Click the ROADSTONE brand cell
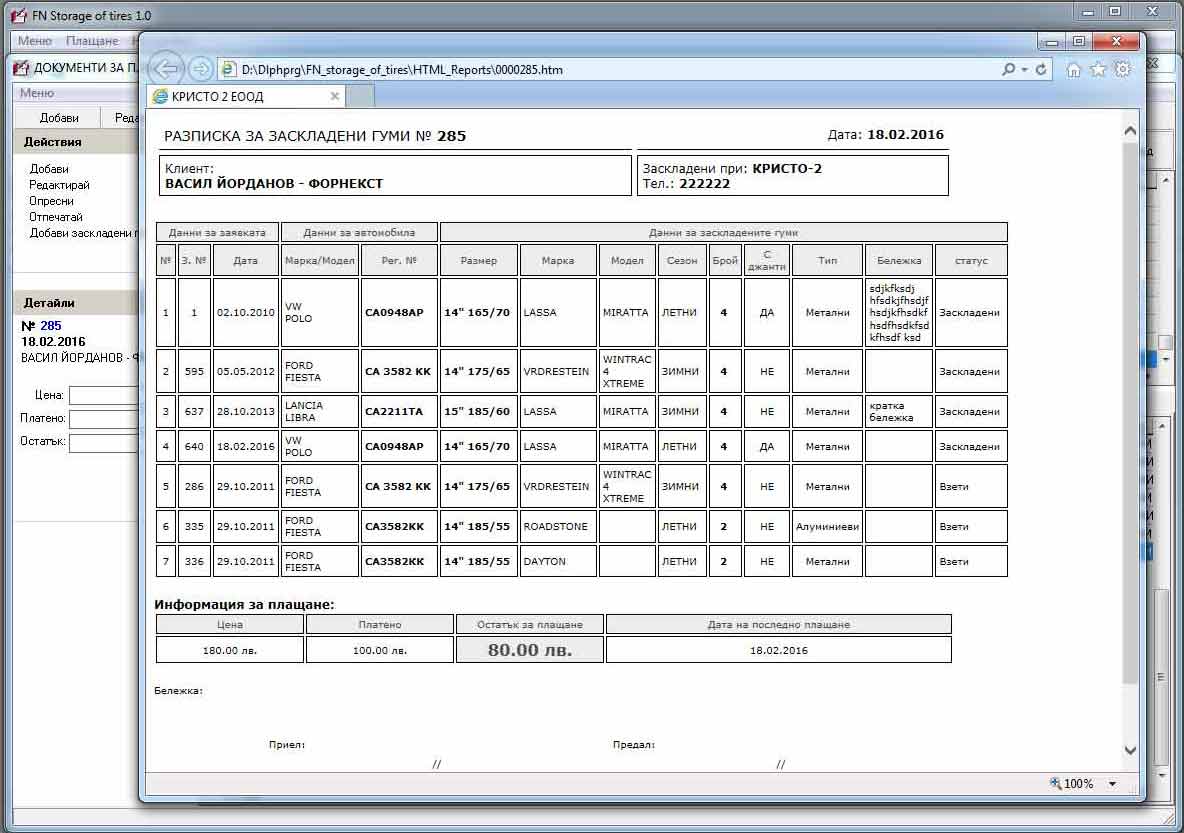 [x=558, y=526]
